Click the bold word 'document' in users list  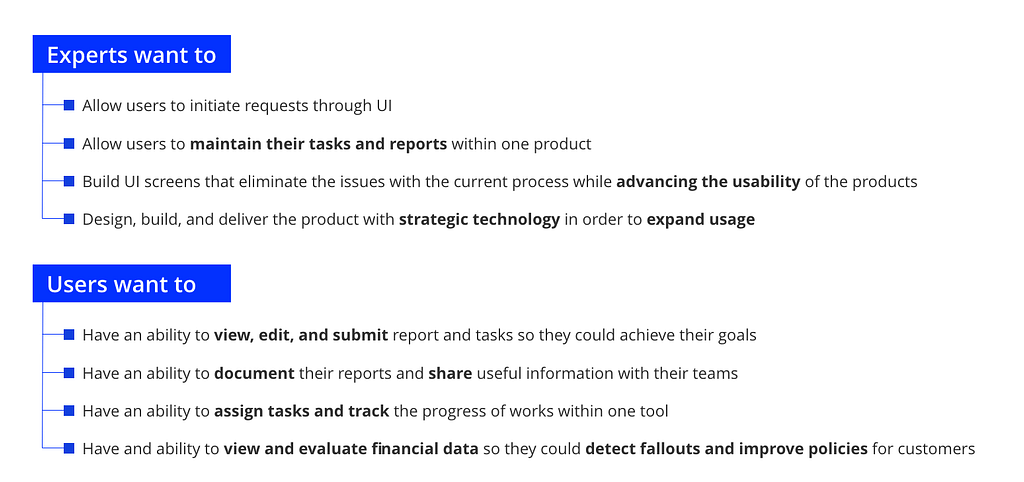254,374
